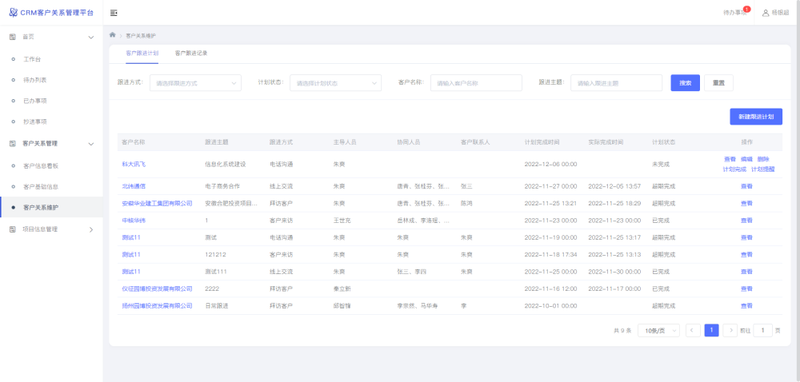Click 查看 in the 仪征园博投资发展 row

[x=746, y=289]
